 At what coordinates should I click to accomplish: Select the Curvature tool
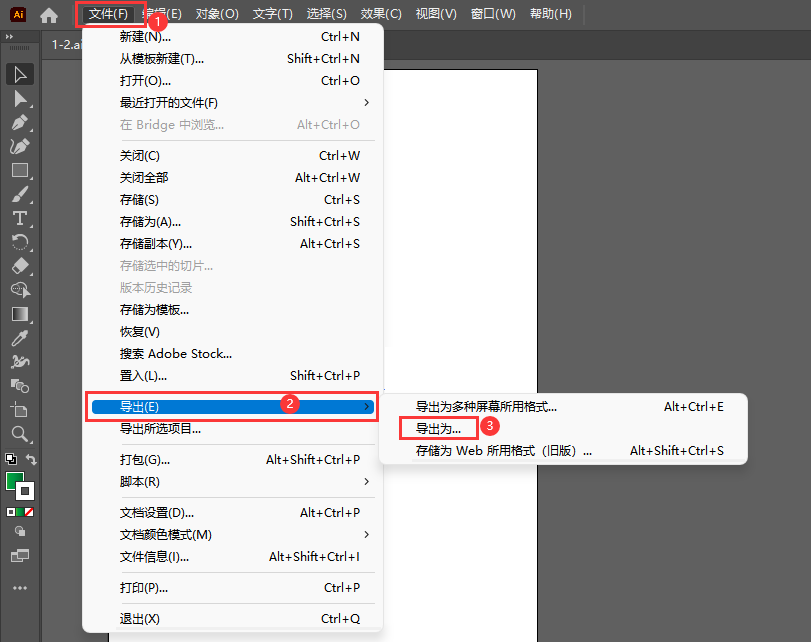click(20, 146)
